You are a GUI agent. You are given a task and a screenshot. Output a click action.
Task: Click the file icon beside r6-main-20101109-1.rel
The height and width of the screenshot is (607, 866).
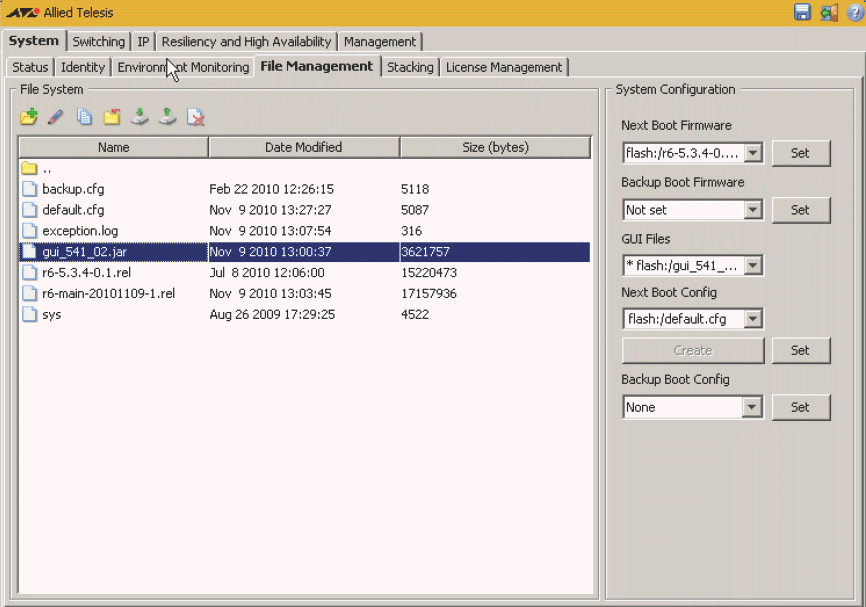29,293
